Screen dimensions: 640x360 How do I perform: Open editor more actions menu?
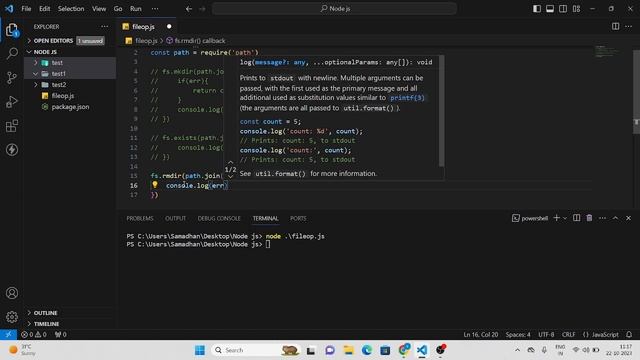click(x=629, y=27)
